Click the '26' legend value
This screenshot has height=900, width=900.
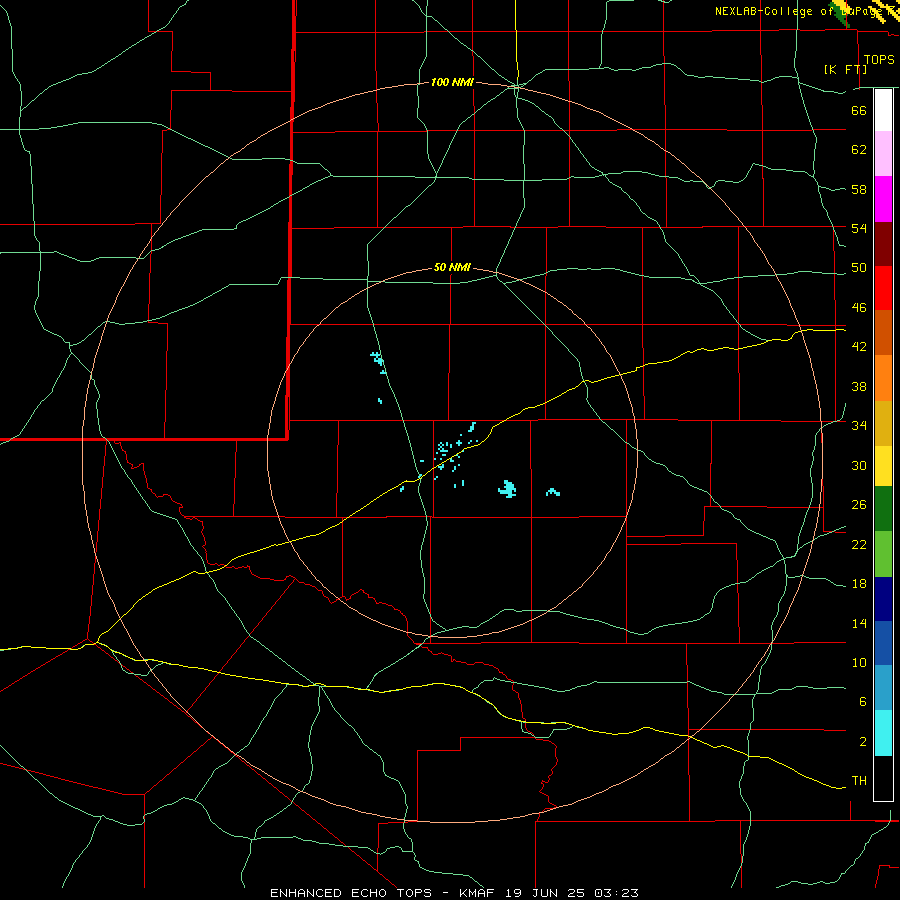pyautogui.click(x=859, y=505)
